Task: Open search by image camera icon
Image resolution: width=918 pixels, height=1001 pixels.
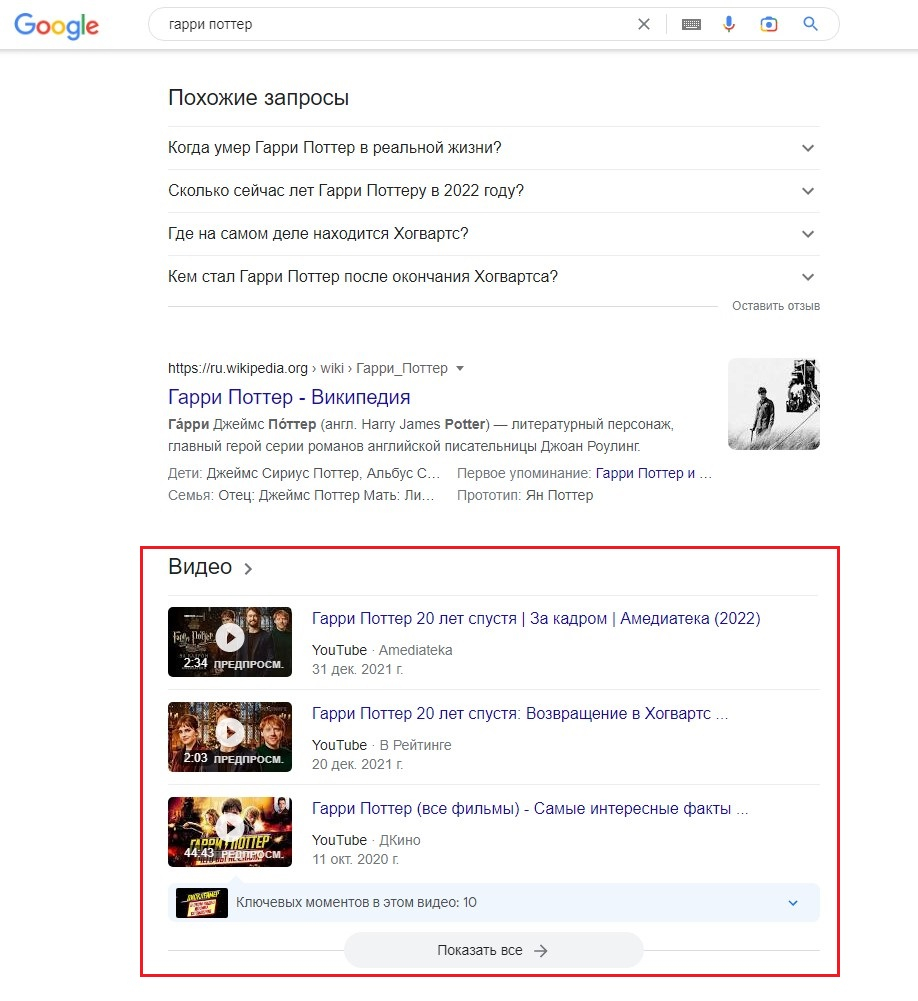Action: click(769, 24)
